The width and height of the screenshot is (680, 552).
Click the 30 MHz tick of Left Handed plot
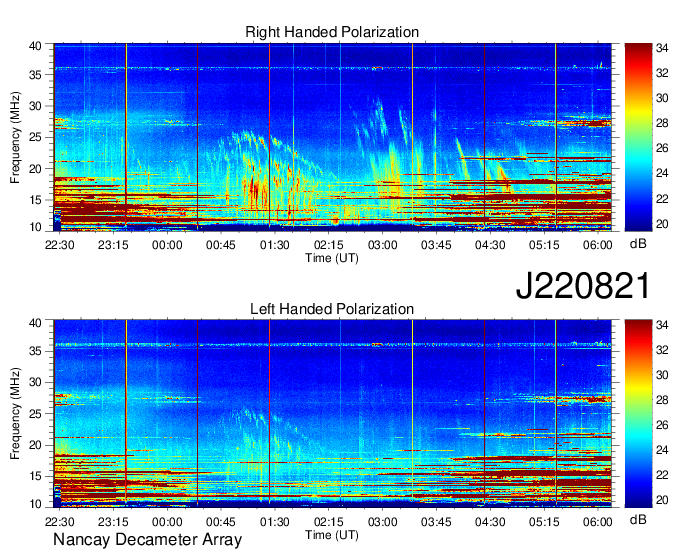coord(35,382)
